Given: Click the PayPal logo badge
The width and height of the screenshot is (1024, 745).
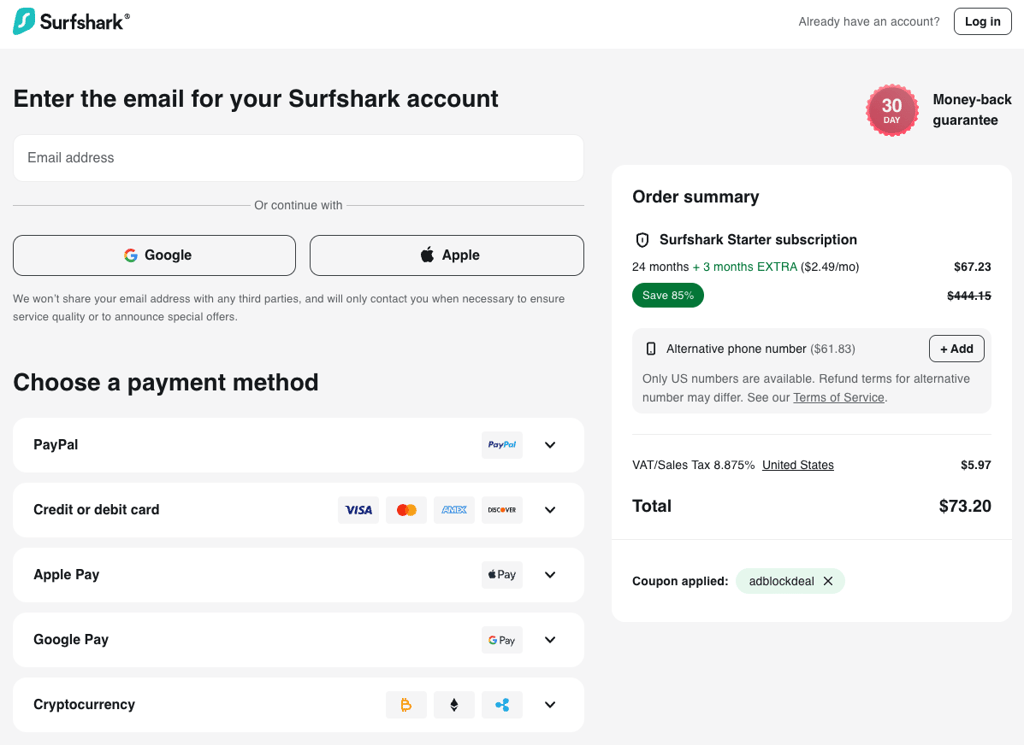Looking at the screenshot, I should (502, 445).
